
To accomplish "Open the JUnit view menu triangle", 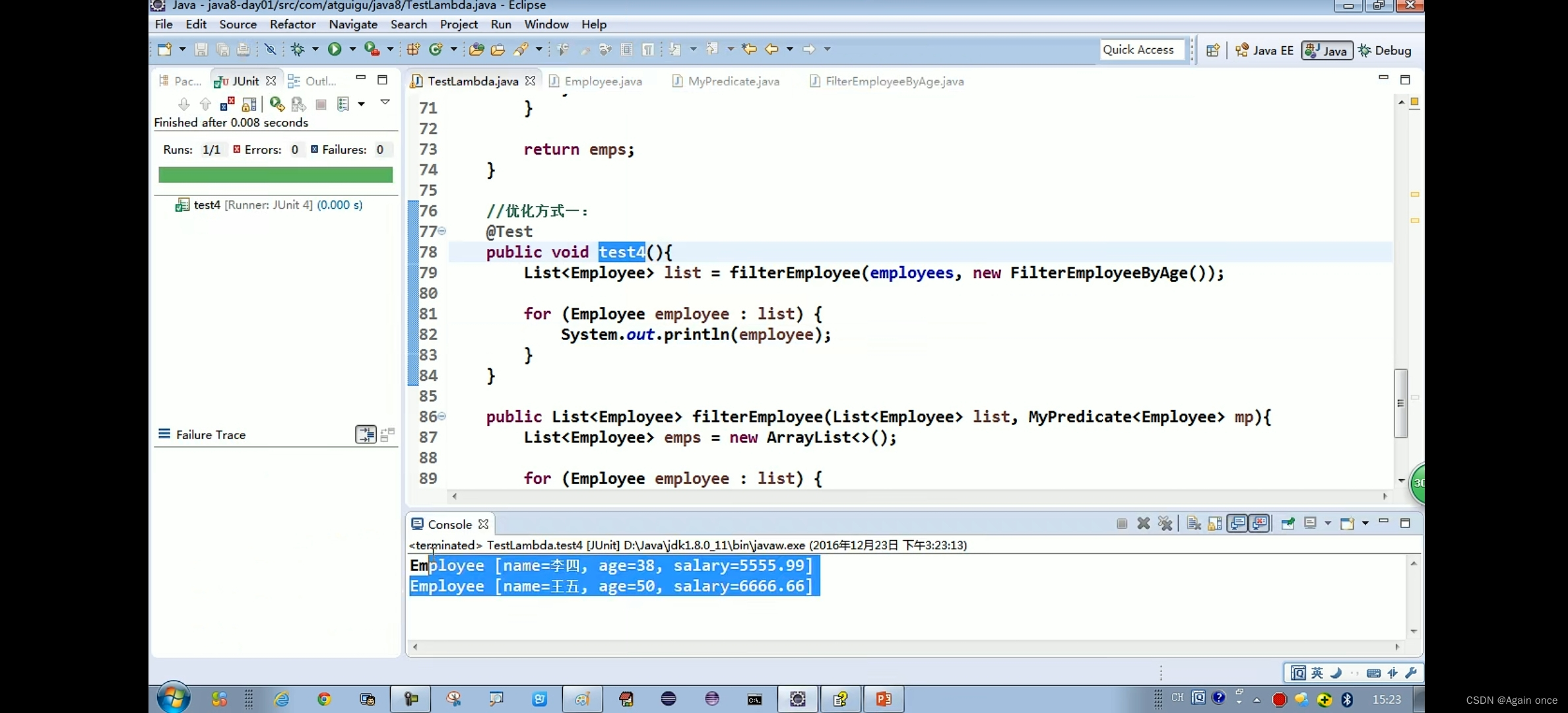I will click(x=385, y=102).
